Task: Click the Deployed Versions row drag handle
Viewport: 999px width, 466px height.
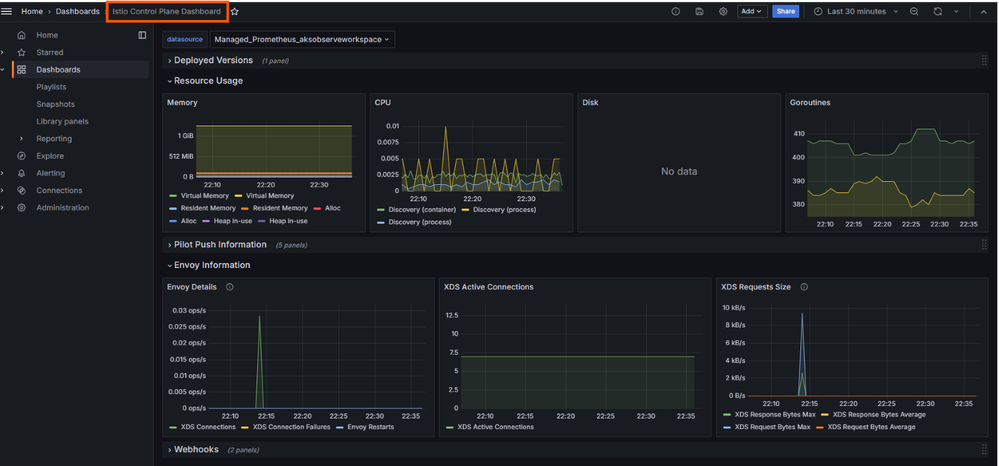Action: coord(984,61)
